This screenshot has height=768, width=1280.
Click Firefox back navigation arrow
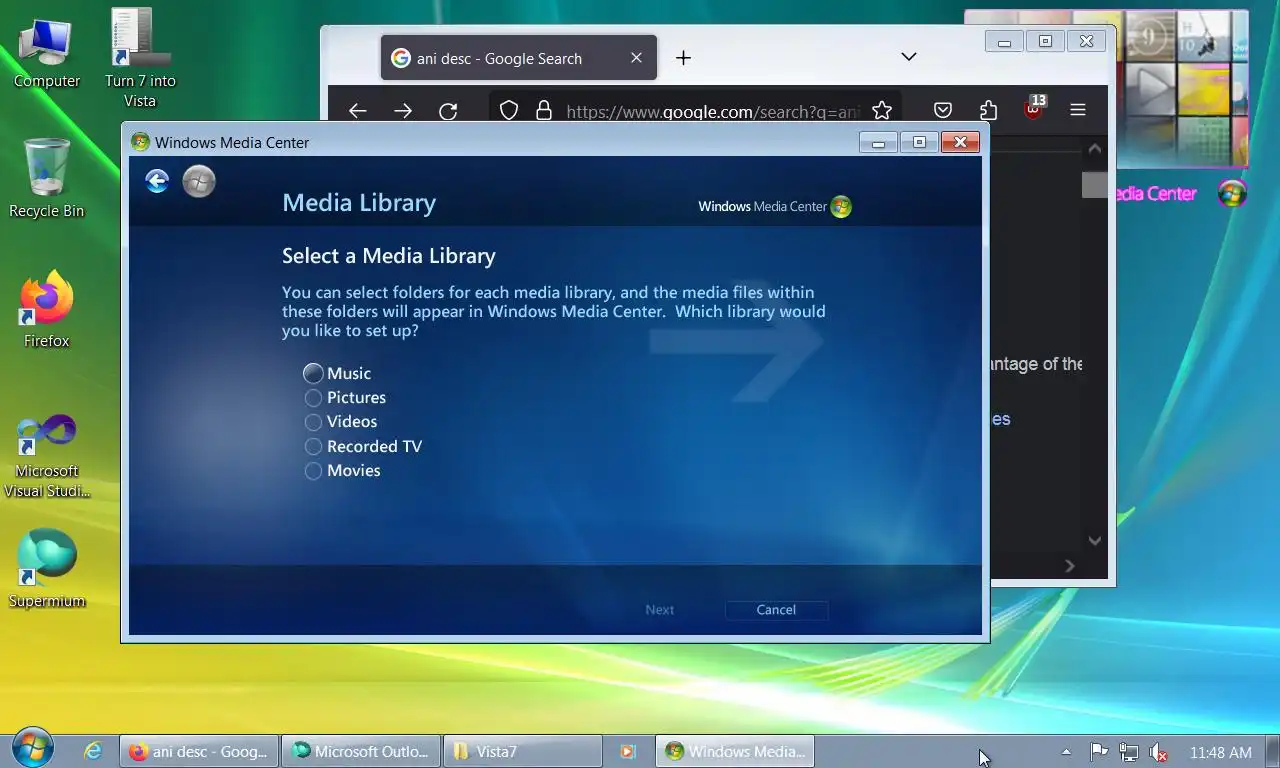pyautogui.click(x=357, y=111)
